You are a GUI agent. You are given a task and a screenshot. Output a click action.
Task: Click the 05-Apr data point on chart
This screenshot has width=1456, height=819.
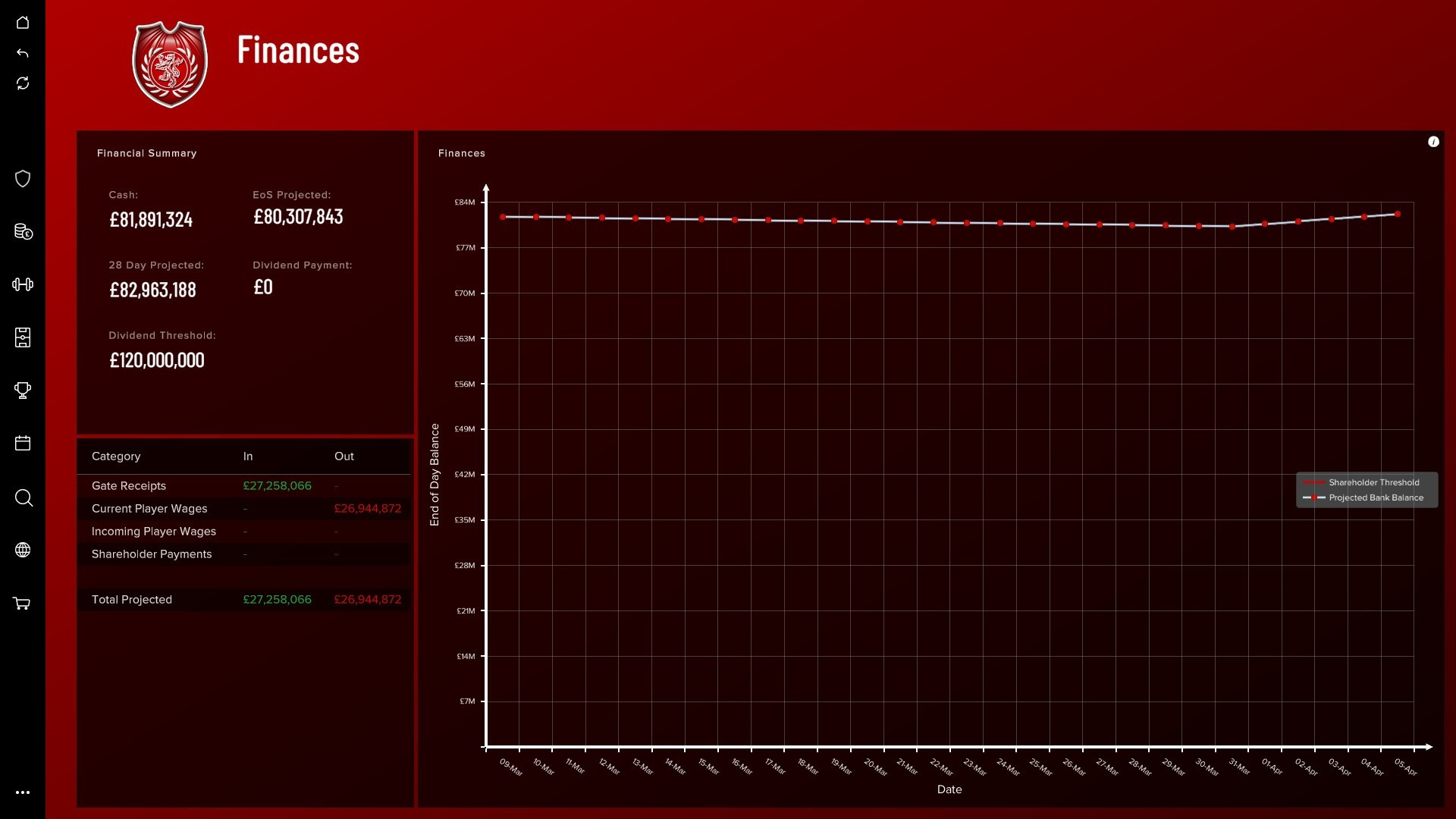1398,215
